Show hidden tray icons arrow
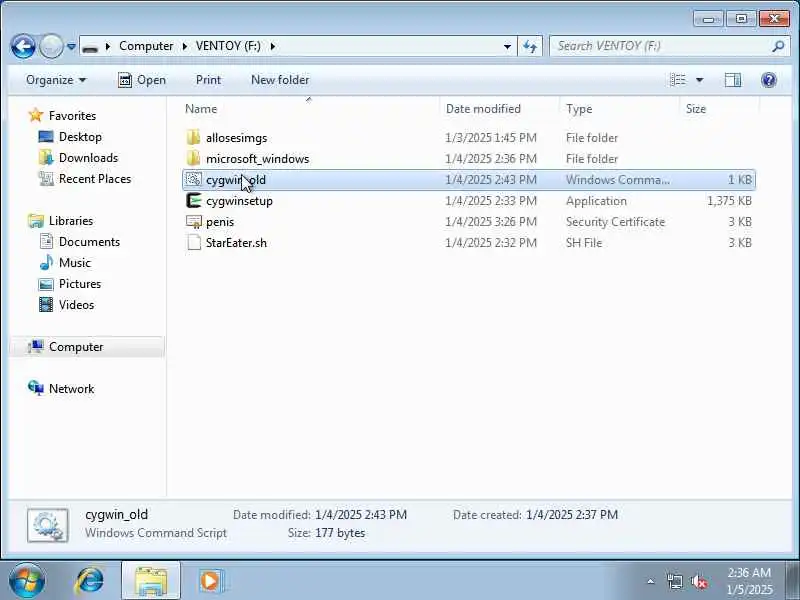Image resolution: width=800 pixels, height=600 pixels. click(651, 581)
